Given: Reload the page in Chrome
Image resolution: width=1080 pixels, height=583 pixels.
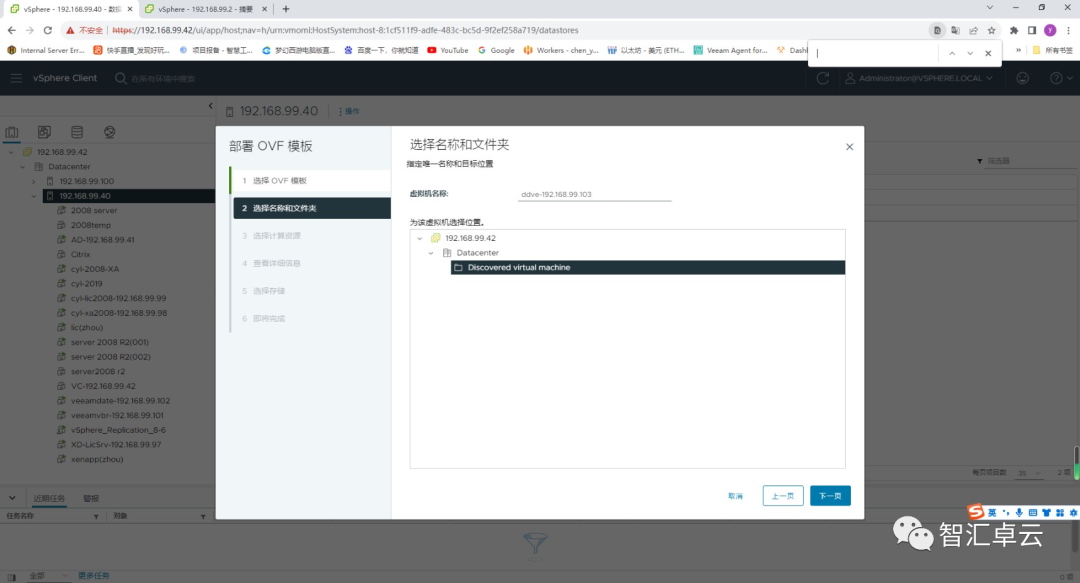Looking at the screenshot, I should click(48, 30).
